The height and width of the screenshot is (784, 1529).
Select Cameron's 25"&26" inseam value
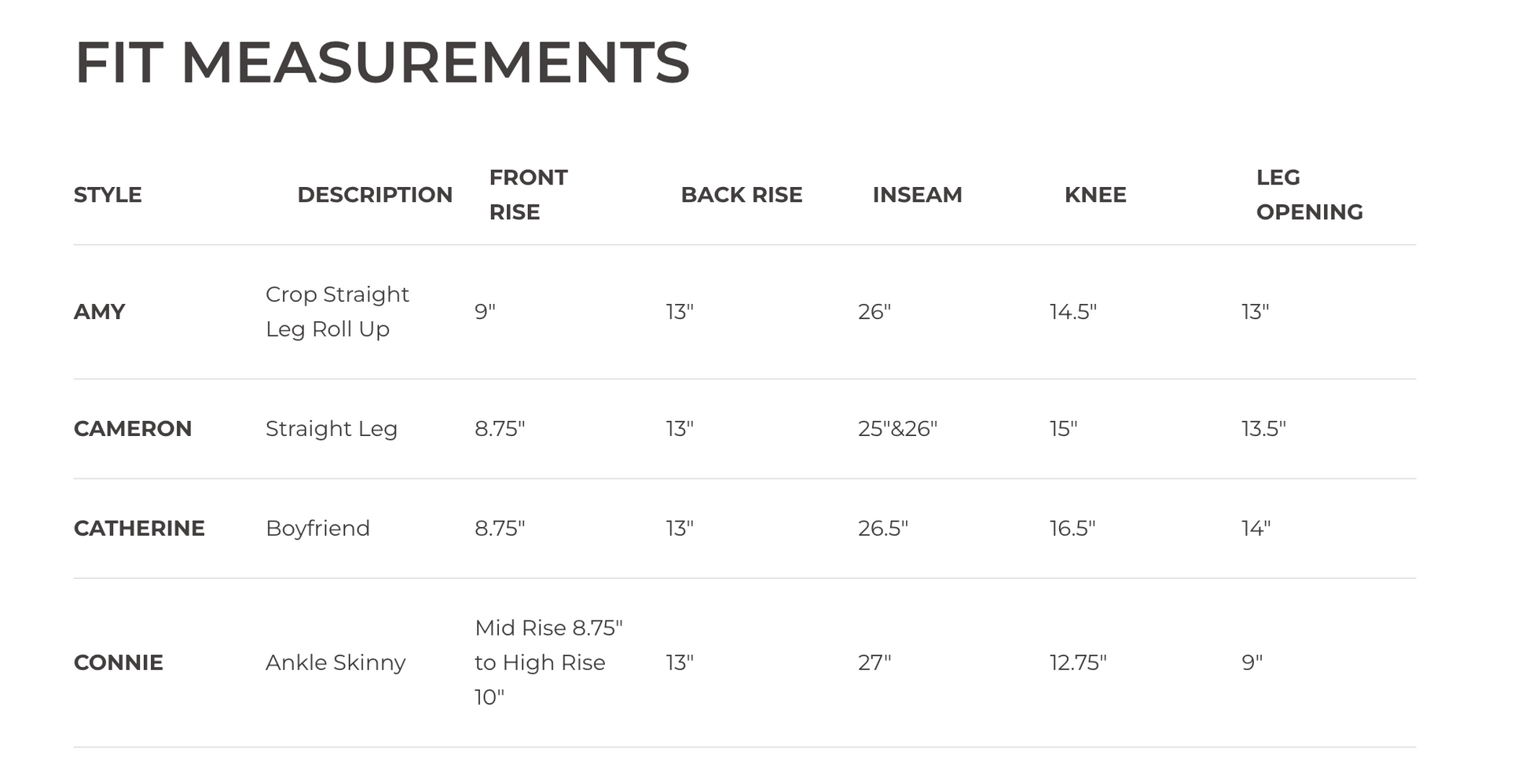(x=897, y=429)
